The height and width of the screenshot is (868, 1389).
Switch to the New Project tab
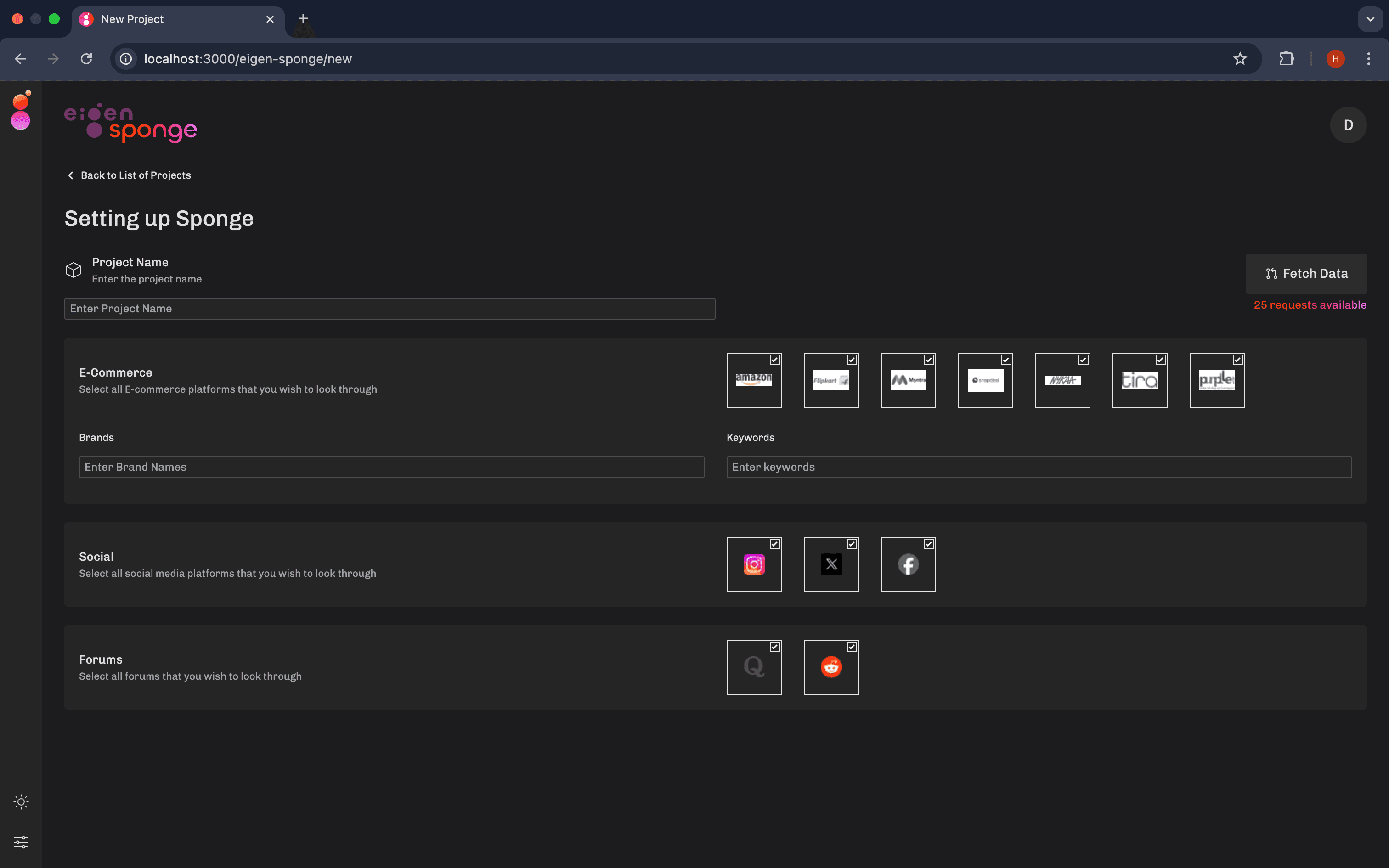(178, 19)
